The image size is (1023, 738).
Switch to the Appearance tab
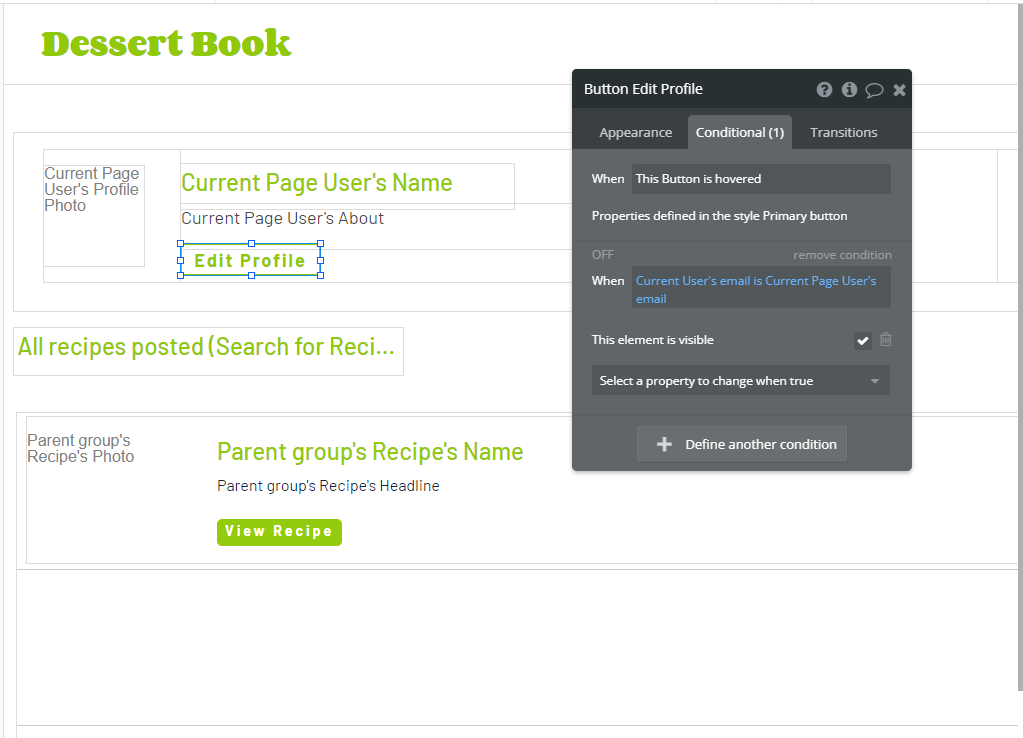(x=635, y=132)
